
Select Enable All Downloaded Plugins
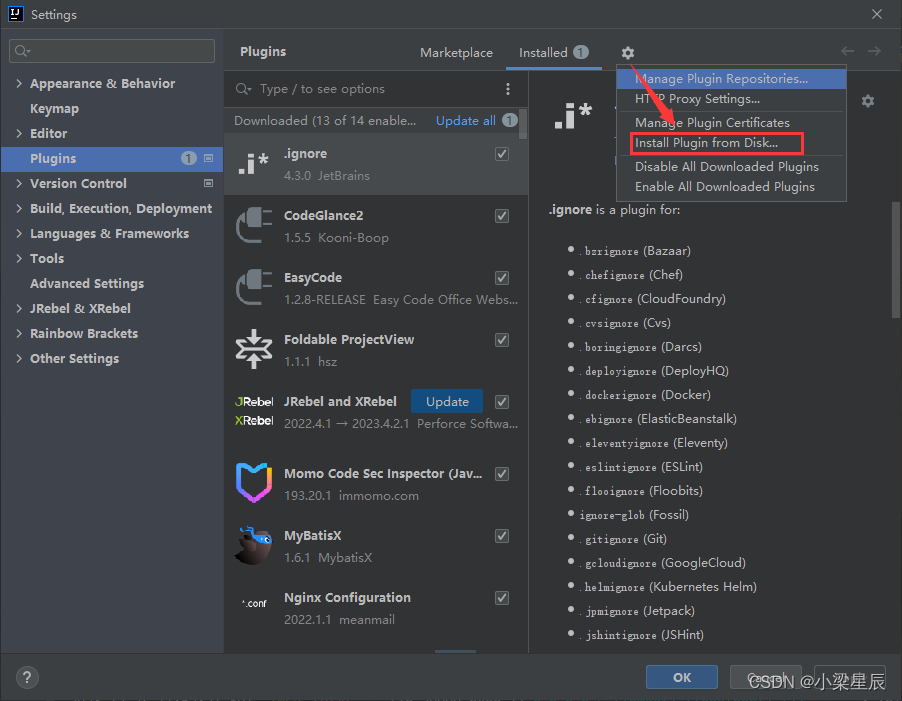tap(731, 187)
